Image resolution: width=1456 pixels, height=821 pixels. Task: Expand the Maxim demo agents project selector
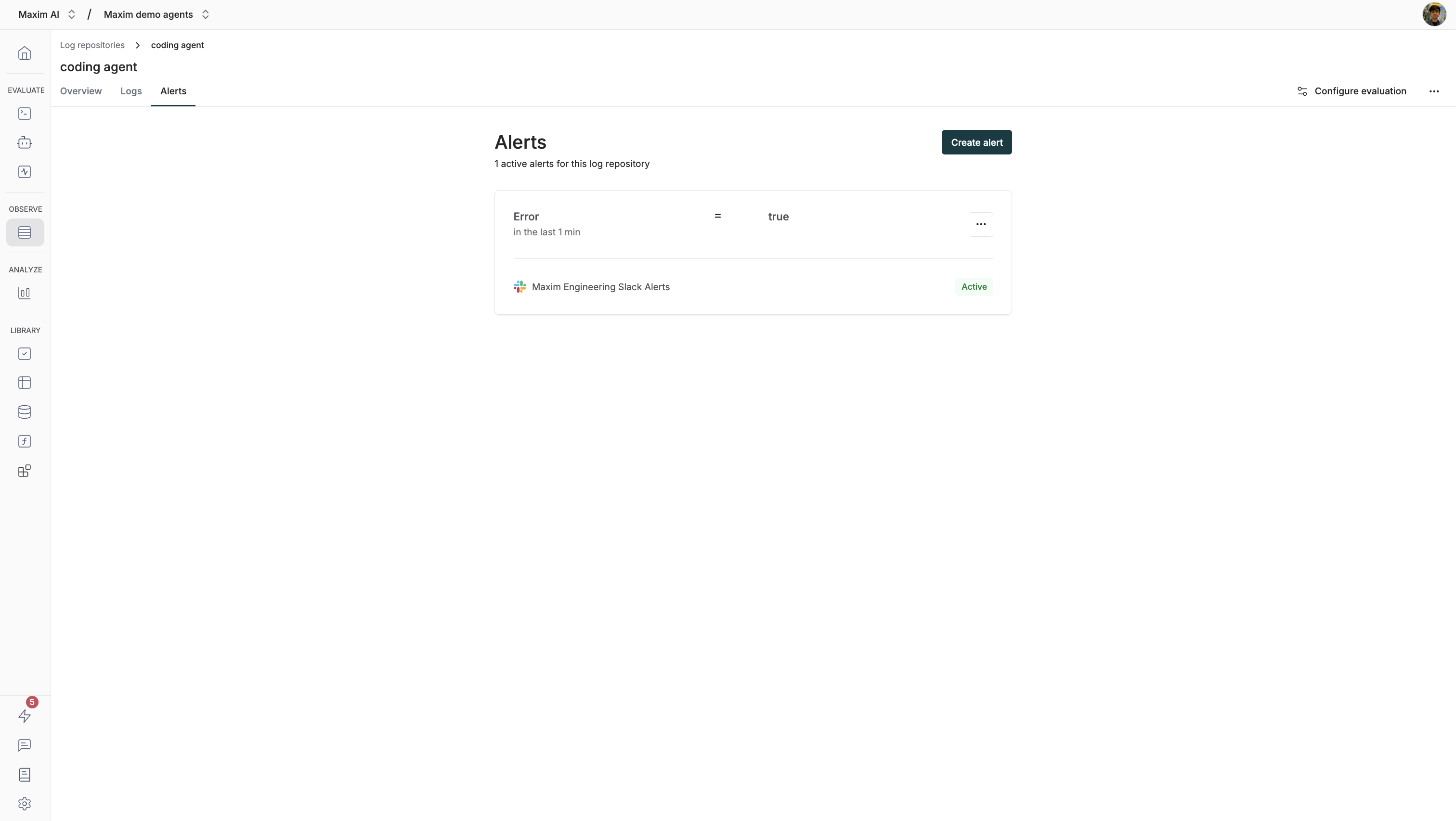[x=206, y=14]
